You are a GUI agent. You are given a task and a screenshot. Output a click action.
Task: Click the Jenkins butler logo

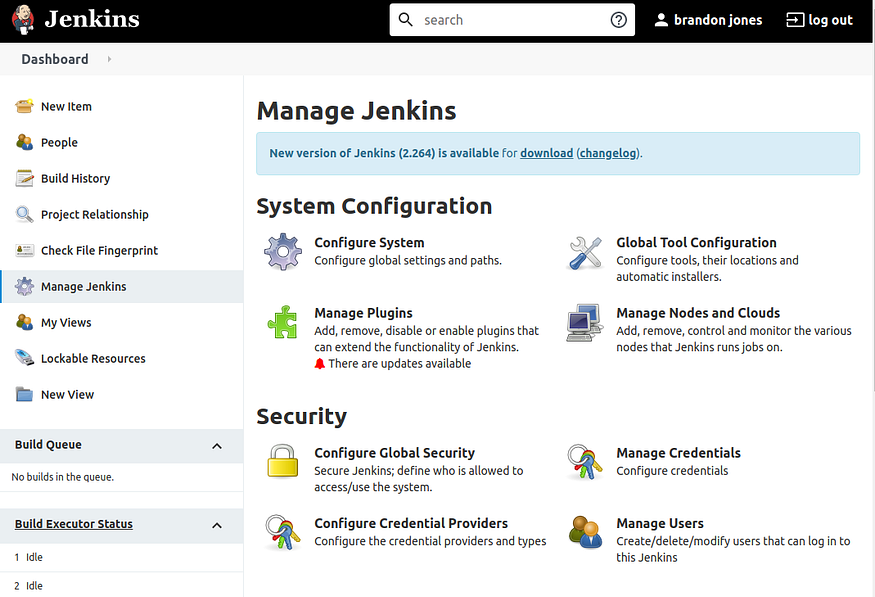[24, 20]
